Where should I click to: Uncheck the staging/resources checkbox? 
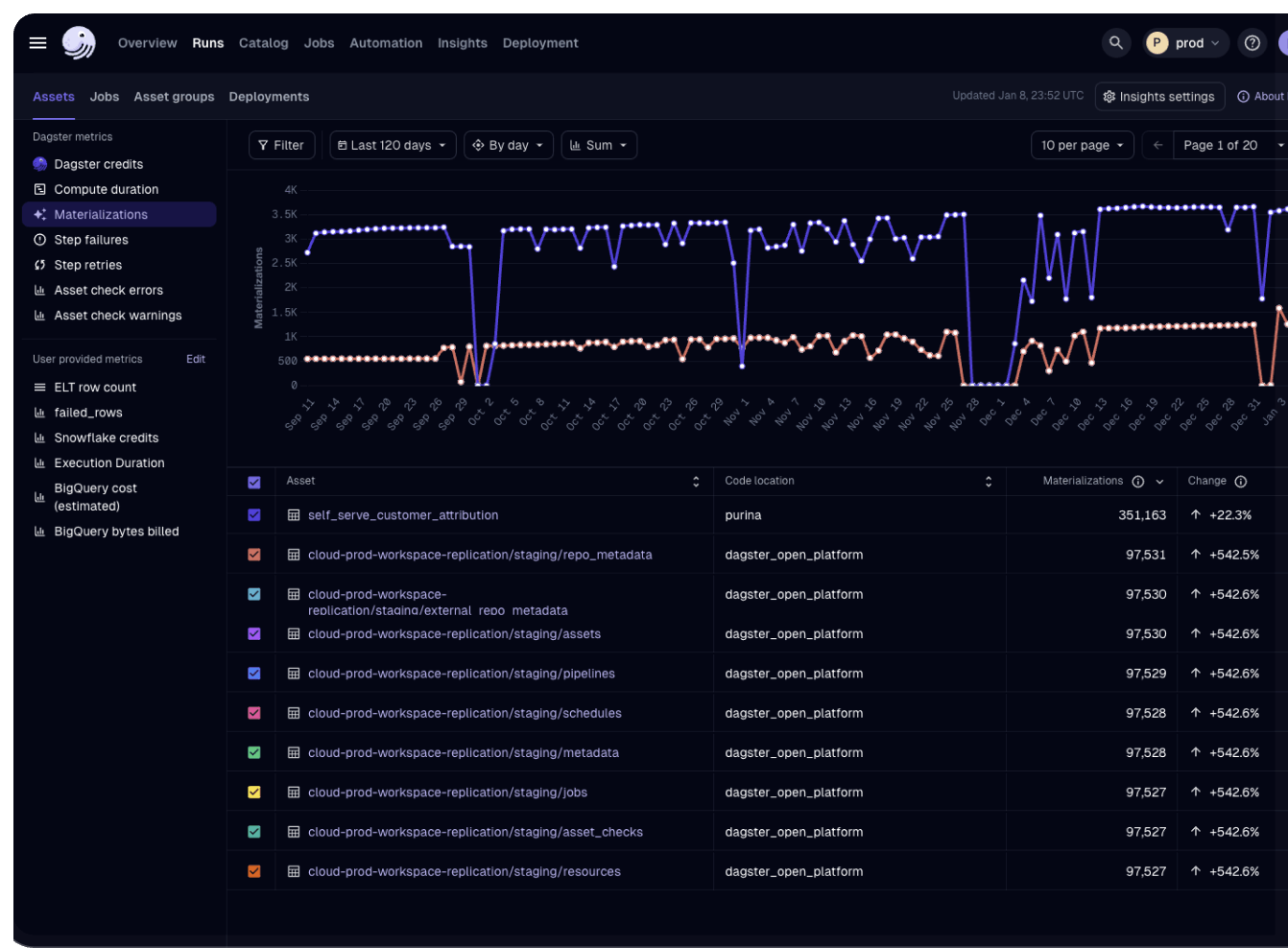pyautogui.click(x=254, y=871)
